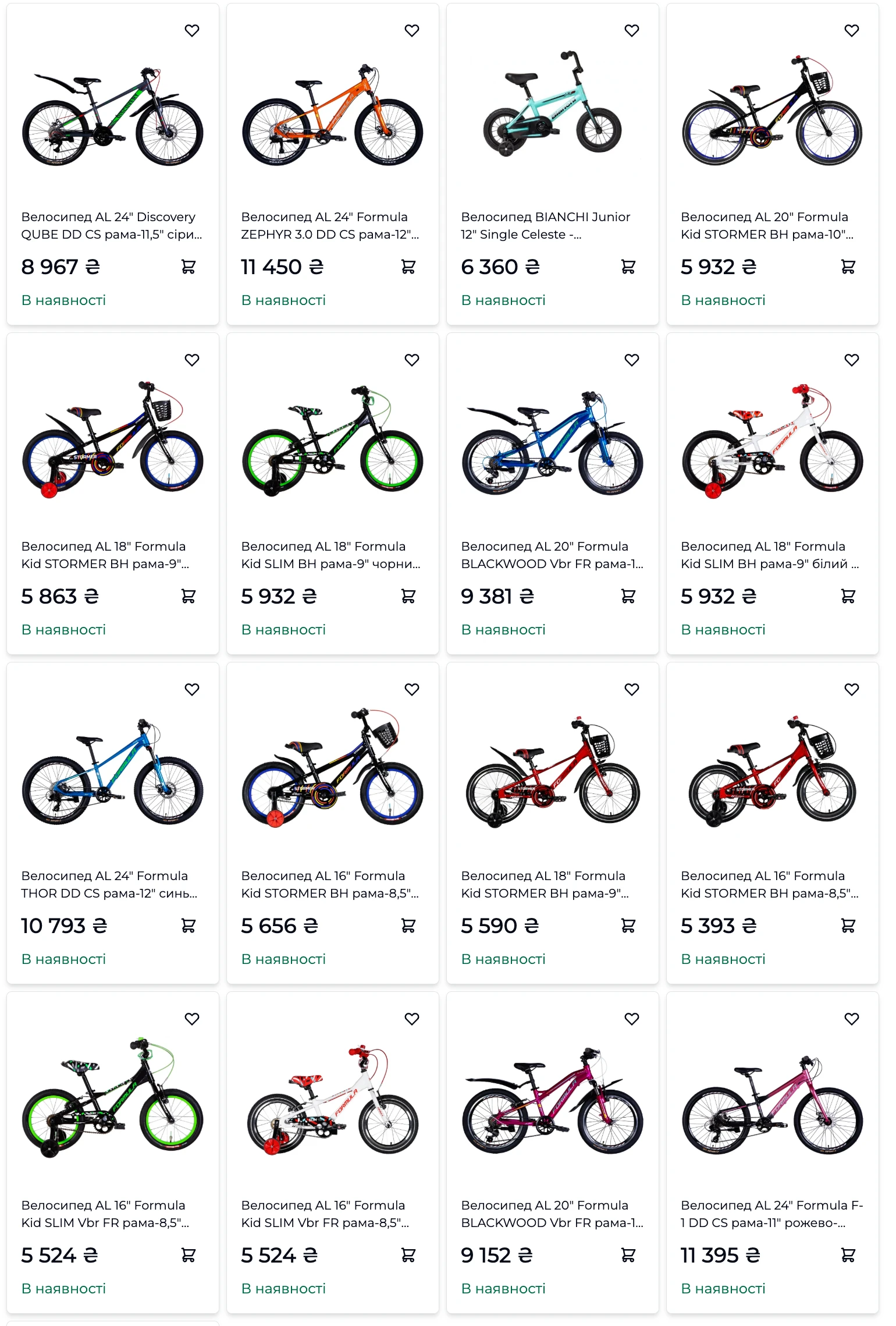Favorite the Discovery QUBE bike with heart
This screenshot has height=1326, width=896.
[192, 30]
